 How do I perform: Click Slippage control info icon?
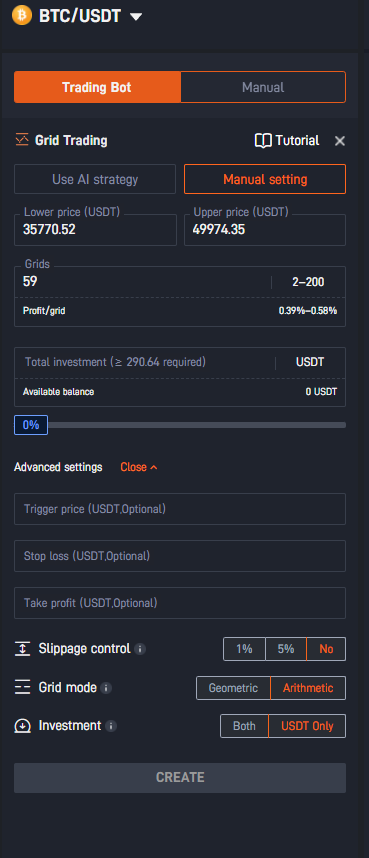[140, 650]
